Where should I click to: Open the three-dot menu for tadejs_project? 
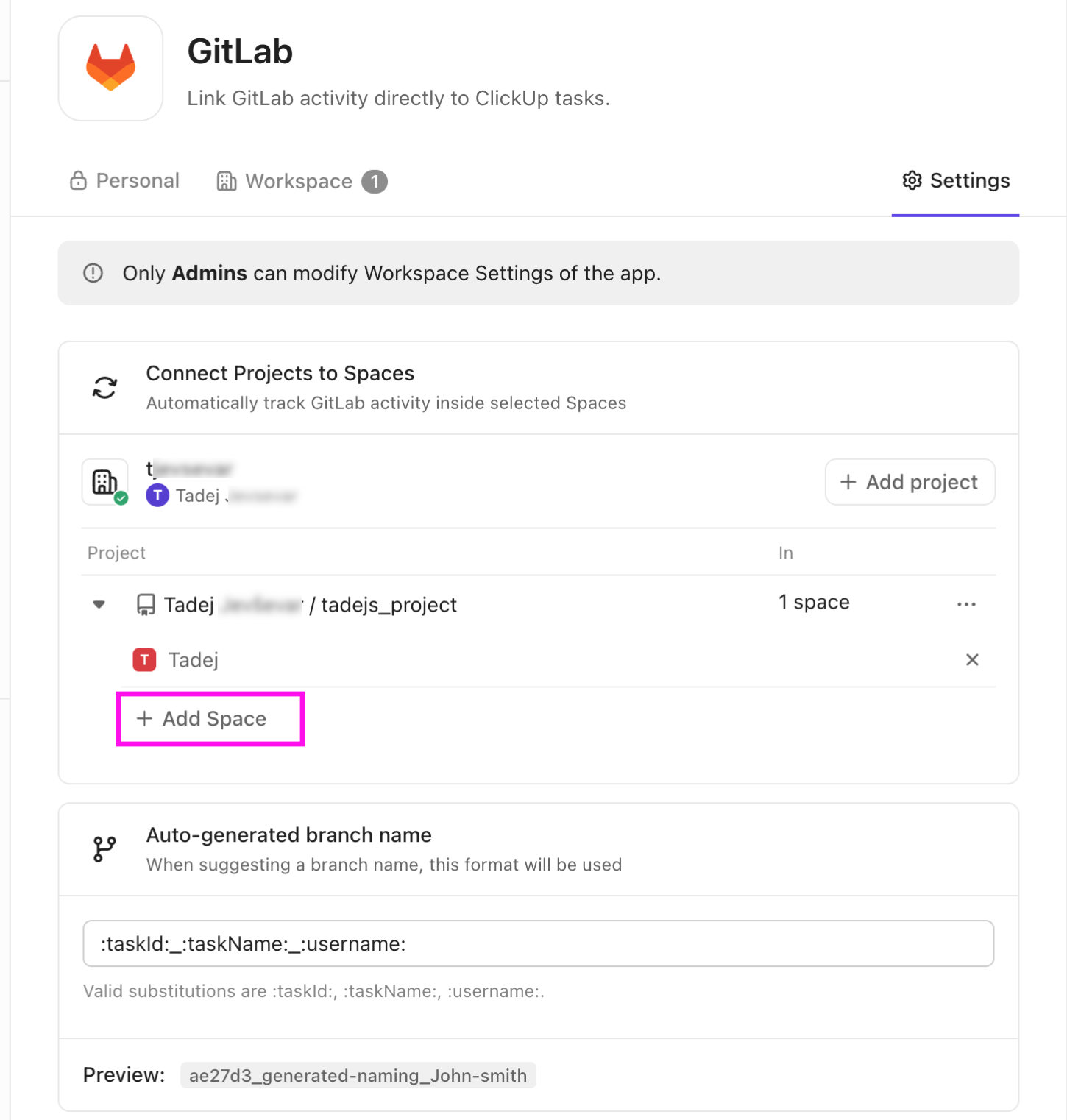coord(966,604)
